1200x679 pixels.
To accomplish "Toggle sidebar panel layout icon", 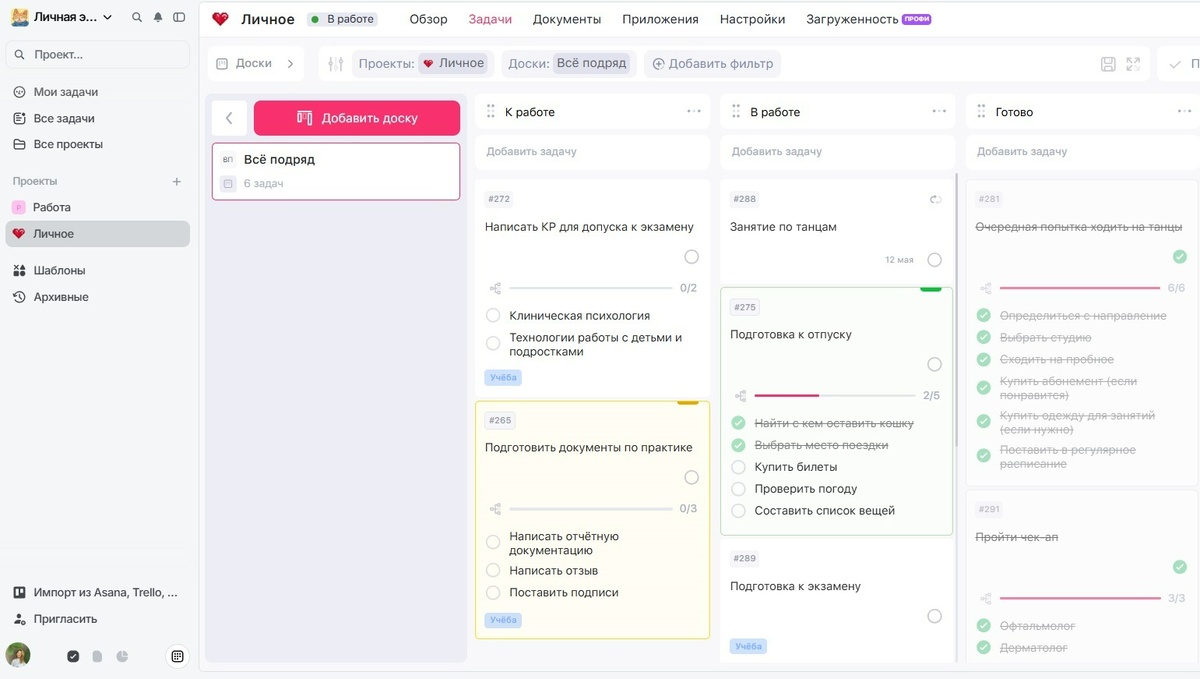I will 179,17.
